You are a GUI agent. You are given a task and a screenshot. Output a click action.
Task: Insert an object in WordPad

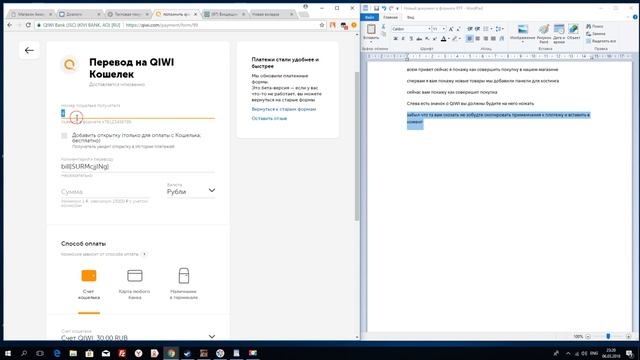tap(573, 32)
